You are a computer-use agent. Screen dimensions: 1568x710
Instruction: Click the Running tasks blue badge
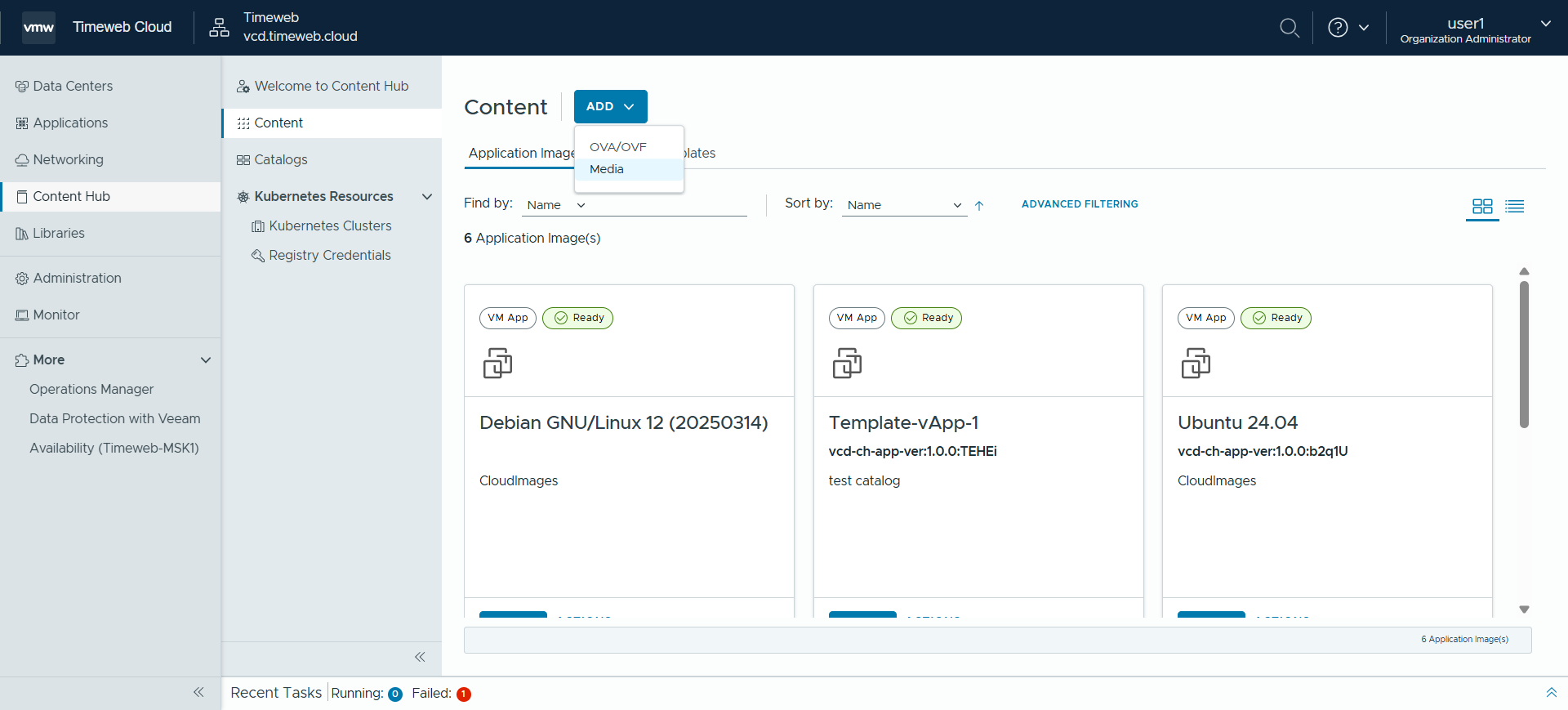(x=395, y=694)
